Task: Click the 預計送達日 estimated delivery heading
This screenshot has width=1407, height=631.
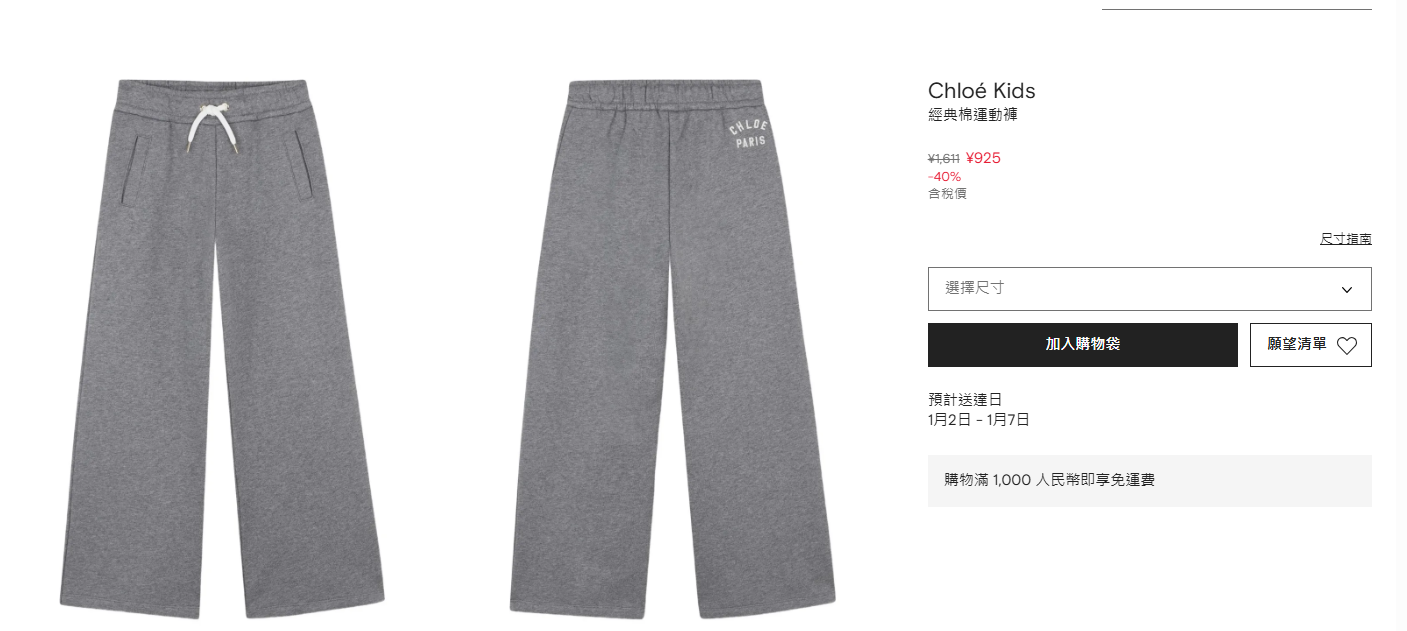Action: click(x=965, y=400)
